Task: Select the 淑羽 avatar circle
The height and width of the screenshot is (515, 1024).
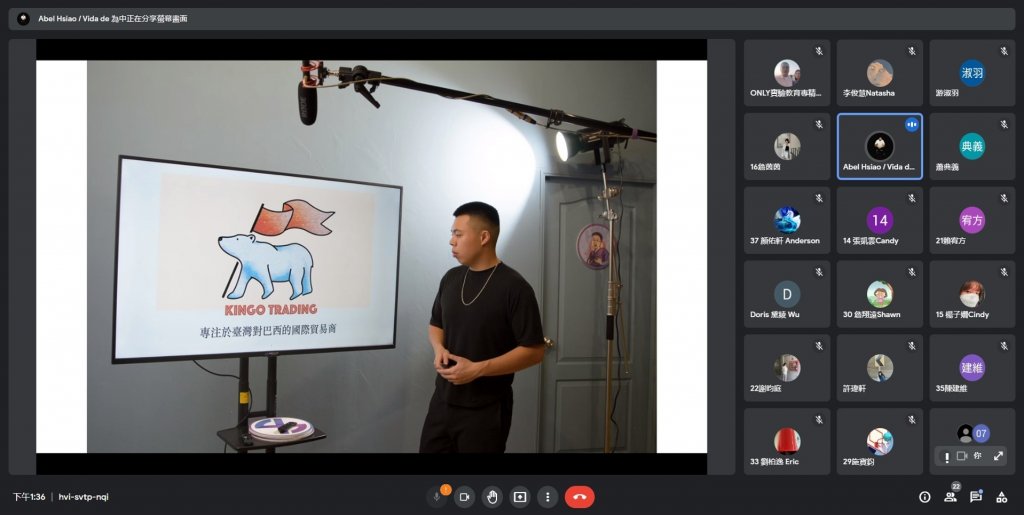Action: [x=972, y=73]
